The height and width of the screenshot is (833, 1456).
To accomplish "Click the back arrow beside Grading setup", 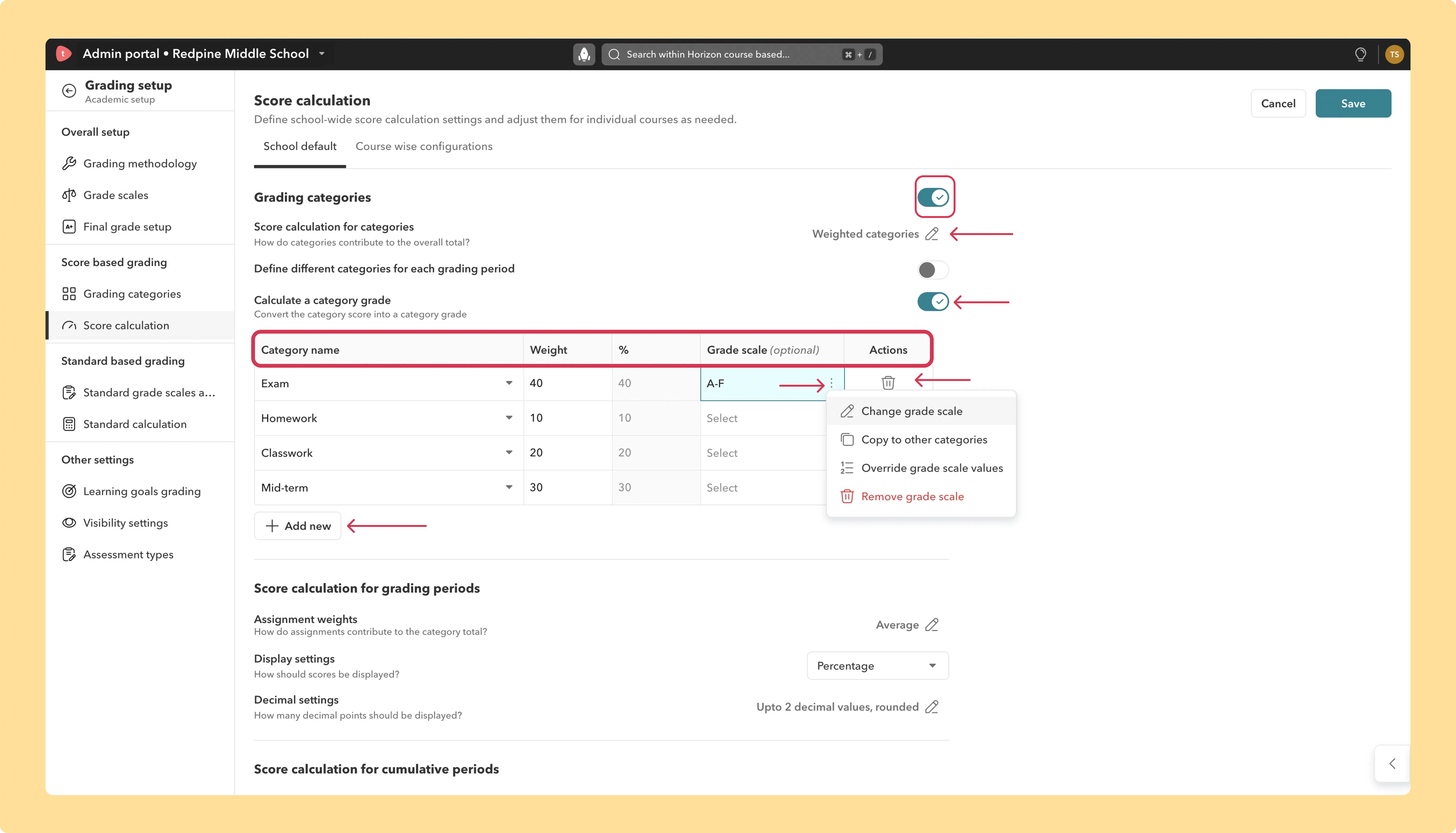I will [x=69, y=91].
